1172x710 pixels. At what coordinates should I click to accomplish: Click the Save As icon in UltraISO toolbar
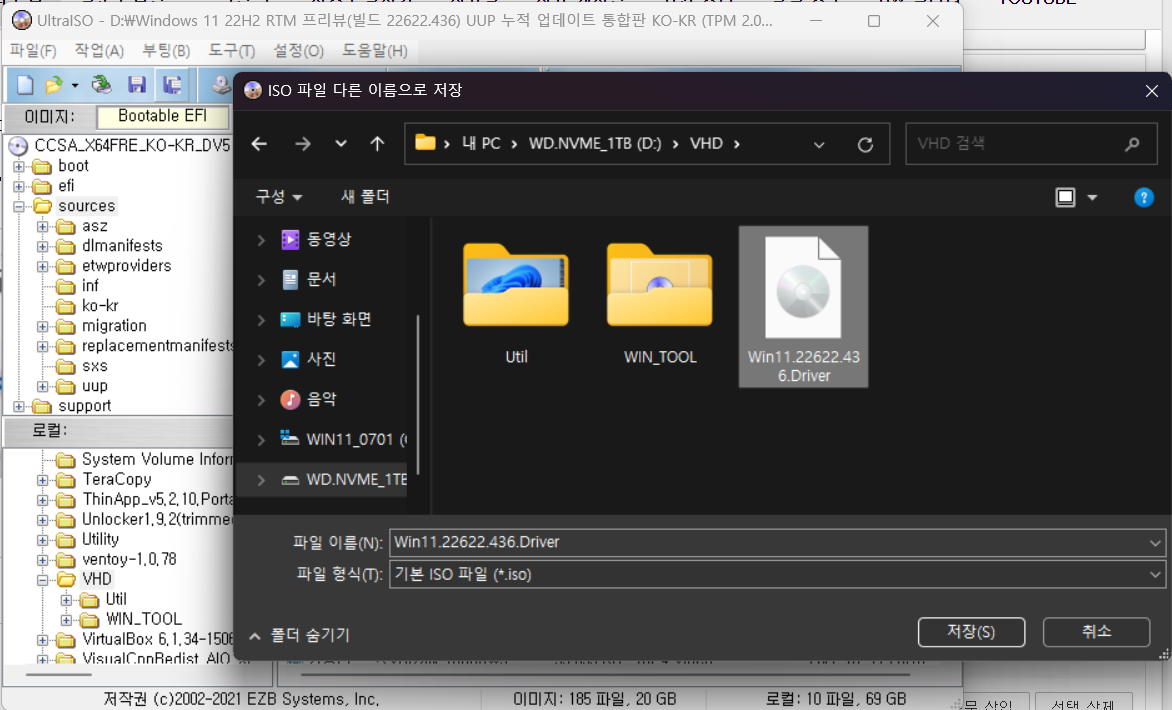(x=172, y=85)
